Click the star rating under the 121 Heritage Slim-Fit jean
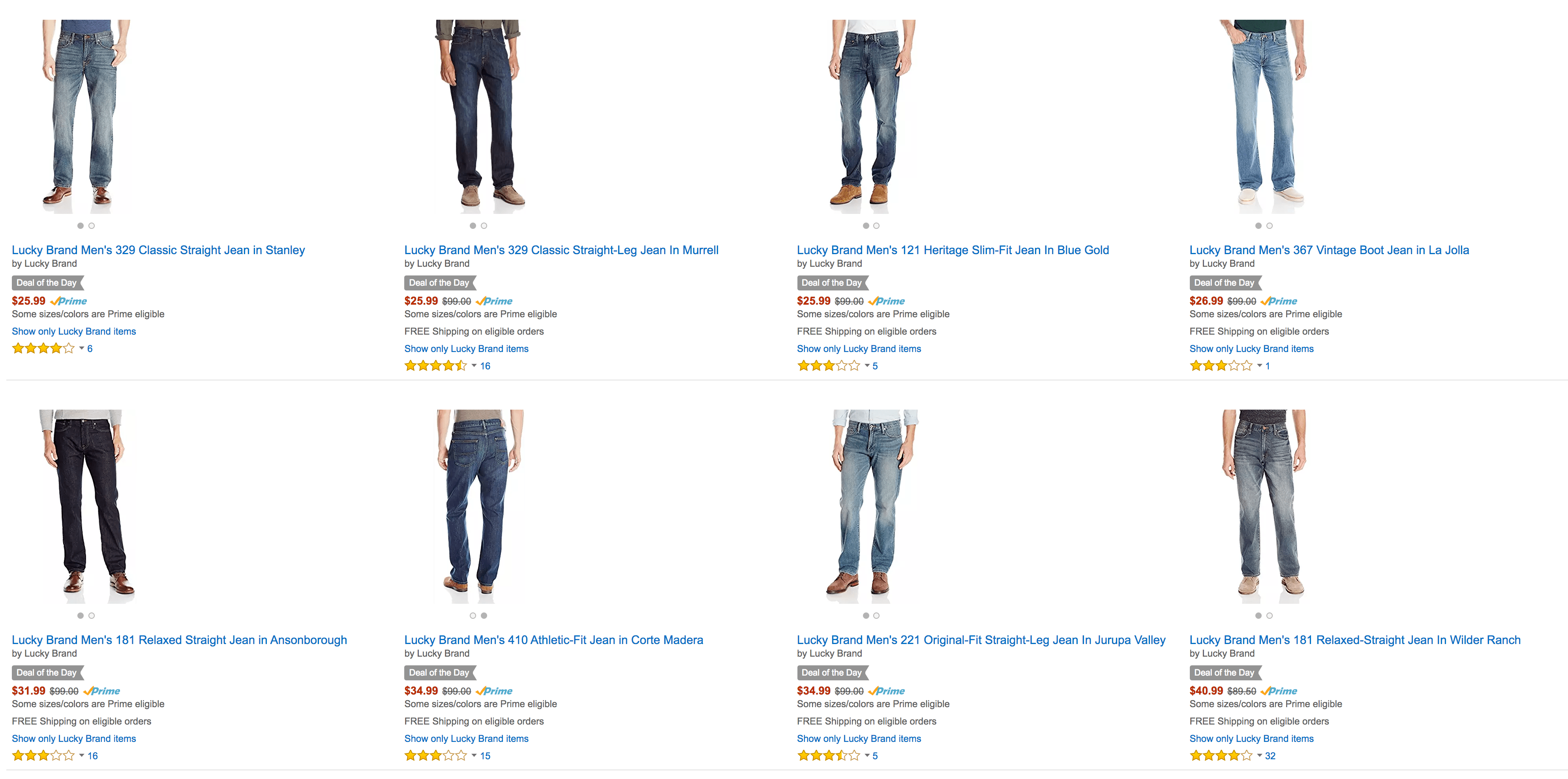 point(829,366)
